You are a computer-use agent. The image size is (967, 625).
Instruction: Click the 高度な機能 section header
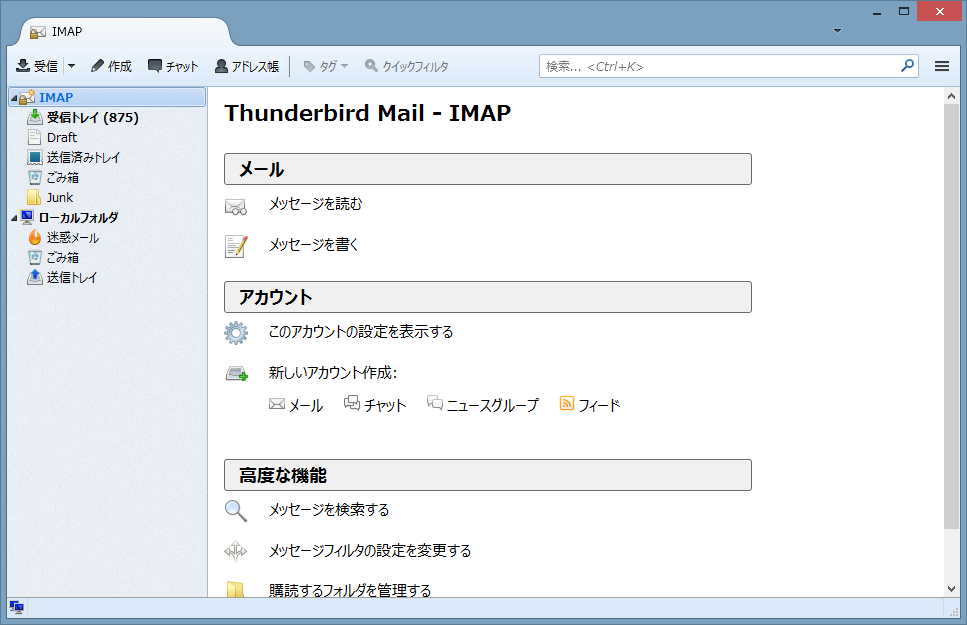488,475
